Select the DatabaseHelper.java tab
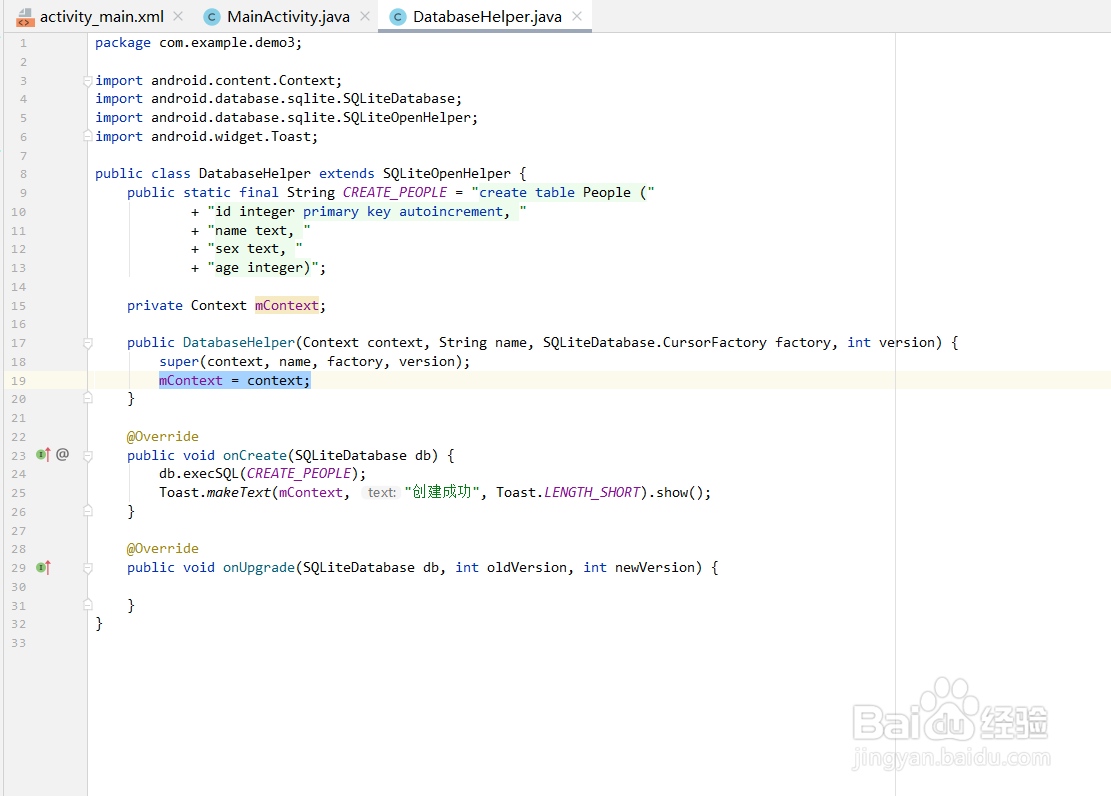The image size is (1111, 796). [x=487, y=16]
